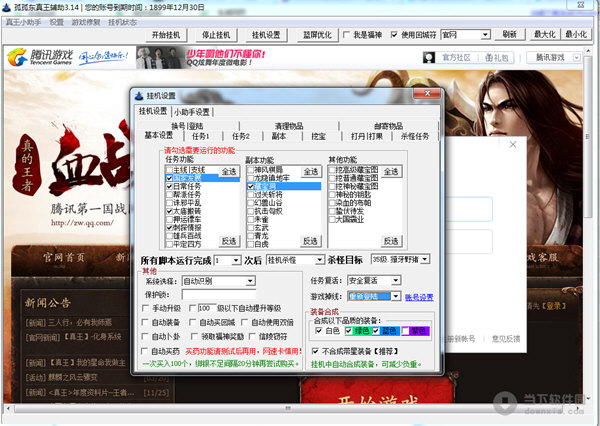The height and width of the screenshot is (426, 600).
Task: Uncheck the 不合成带星装备 checkbox
Action: click(315, 351)
